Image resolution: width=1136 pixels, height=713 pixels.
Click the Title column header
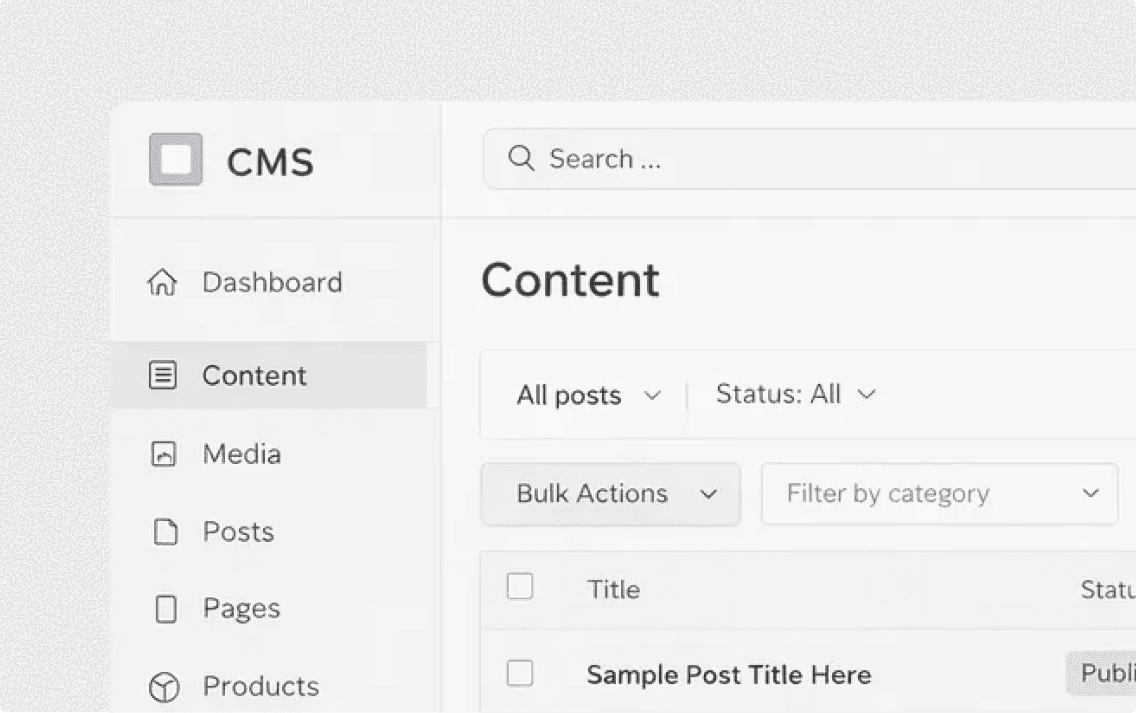[x=614, y=590]
